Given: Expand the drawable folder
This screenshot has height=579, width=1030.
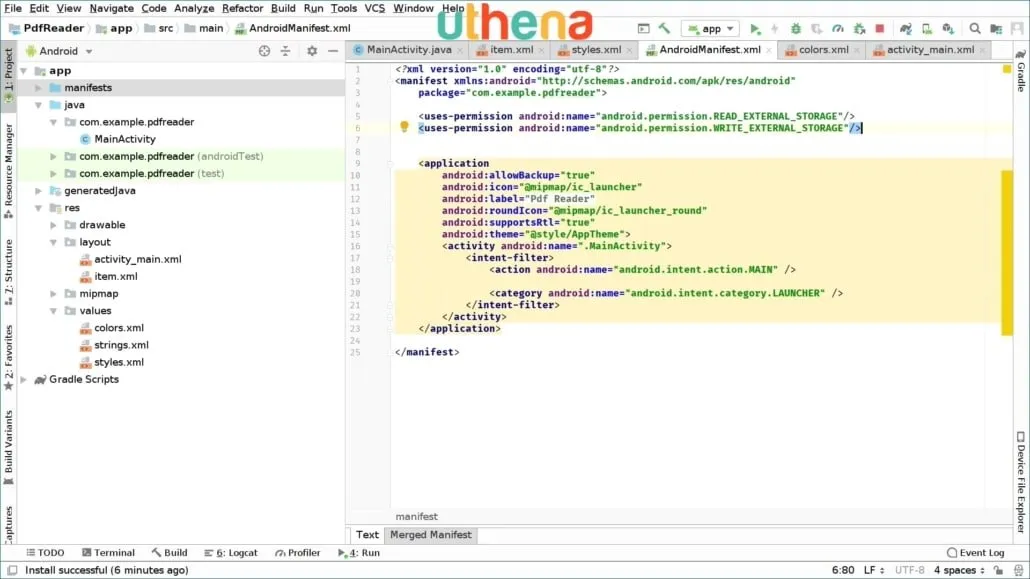Looking at the screenshot, I should pyautogui.click(x=53, y=225).
